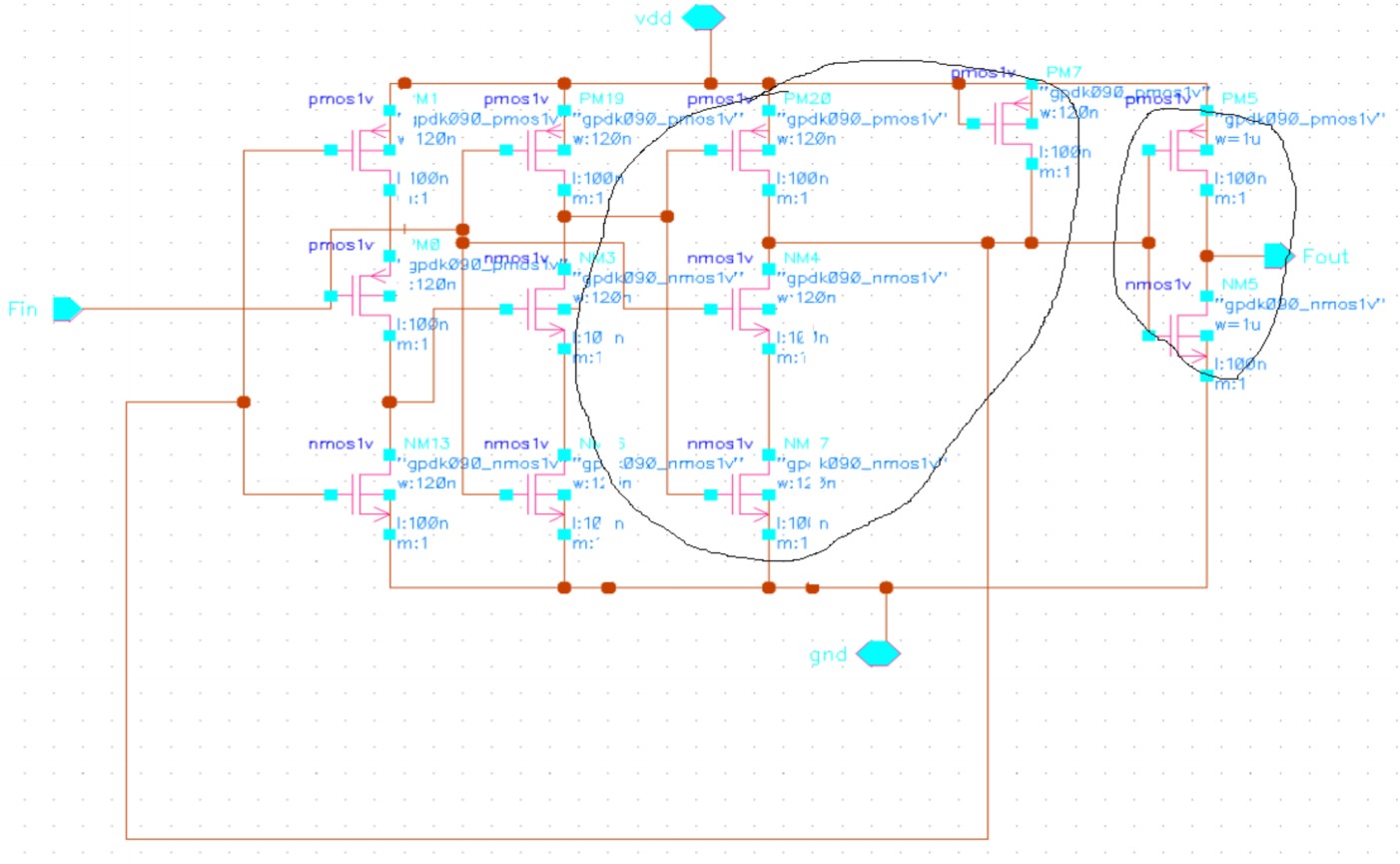Click the Fout output pin

point(1277,256)
